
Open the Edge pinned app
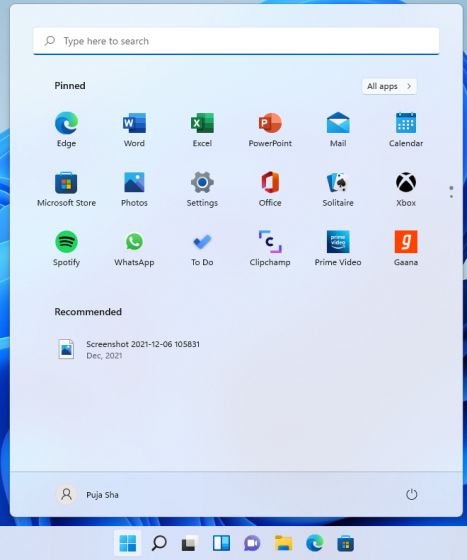click(x=66, y=129)
